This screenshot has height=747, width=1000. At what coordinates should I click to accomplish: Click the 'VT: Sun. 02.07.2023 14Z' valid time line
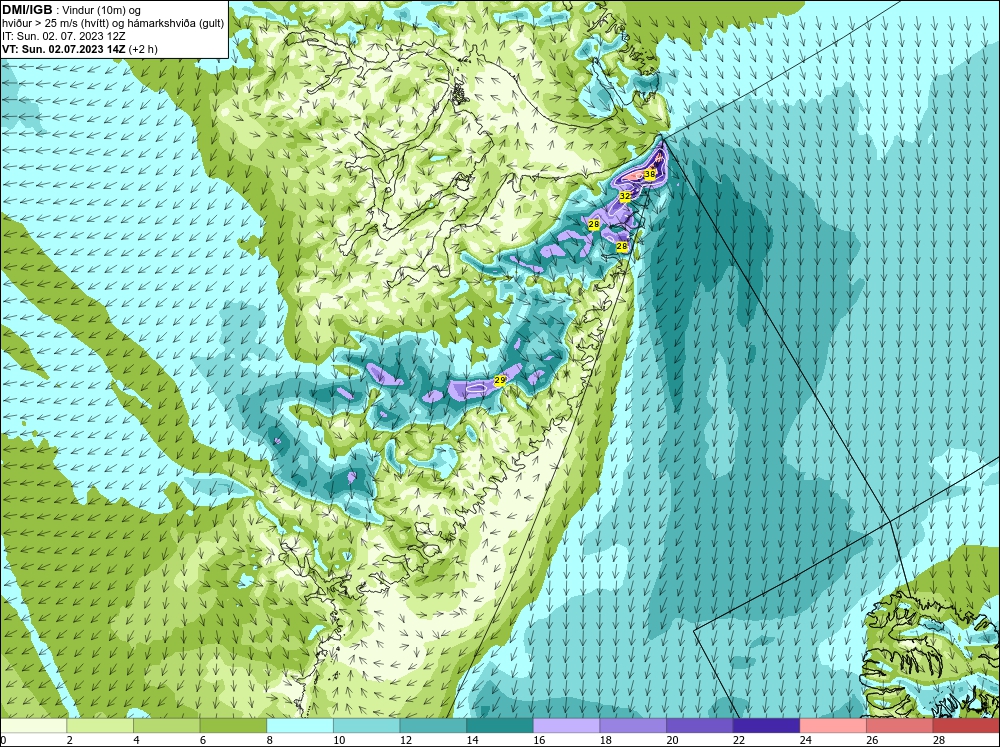coord(80,49)
